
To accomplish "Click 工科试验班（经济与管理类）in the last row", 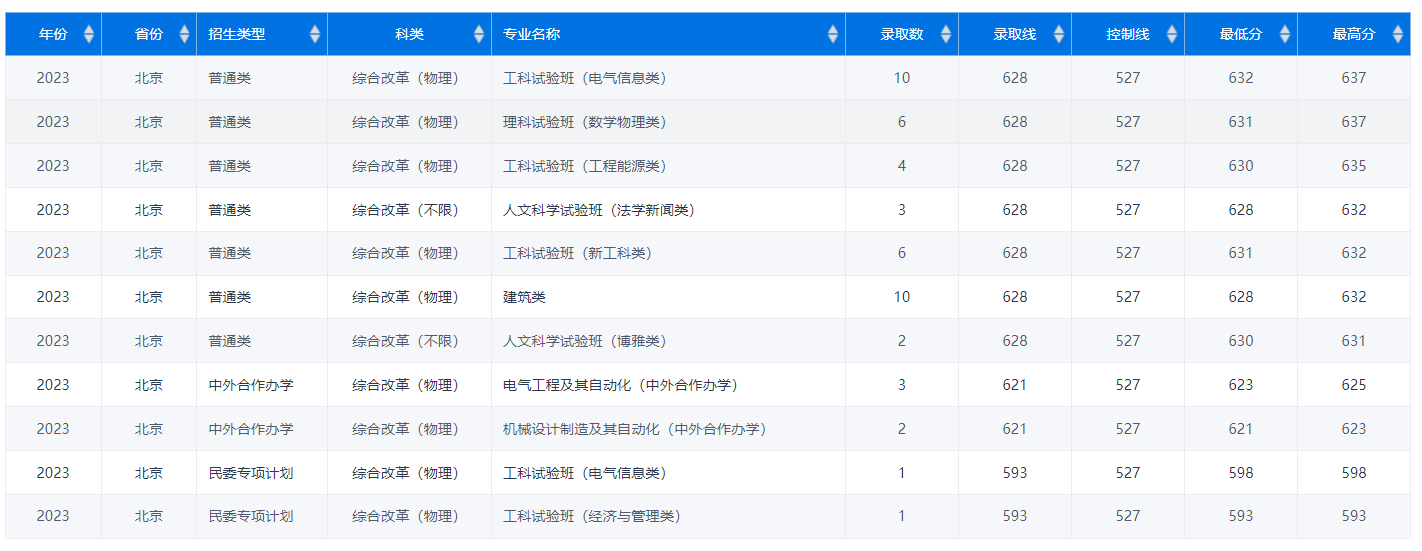I will [591, 517].
